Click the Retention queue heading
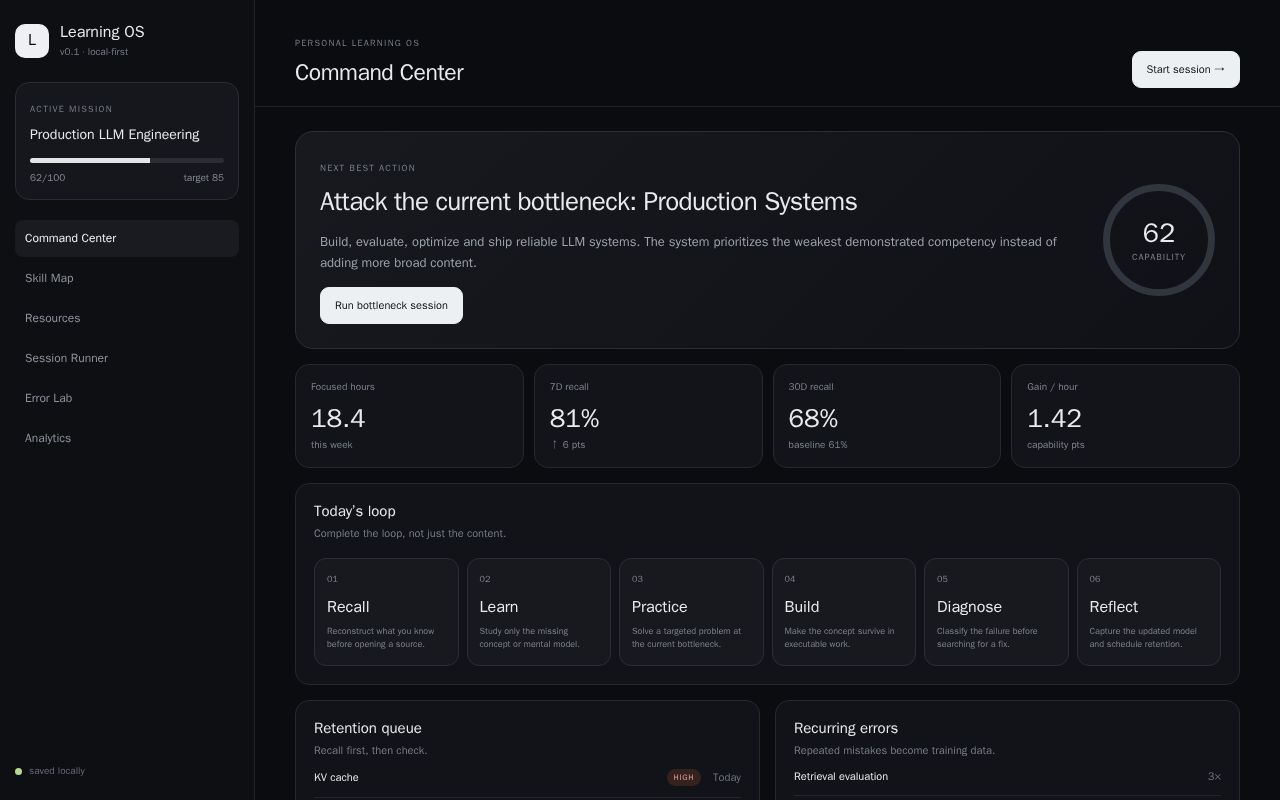 coord(368,728)
